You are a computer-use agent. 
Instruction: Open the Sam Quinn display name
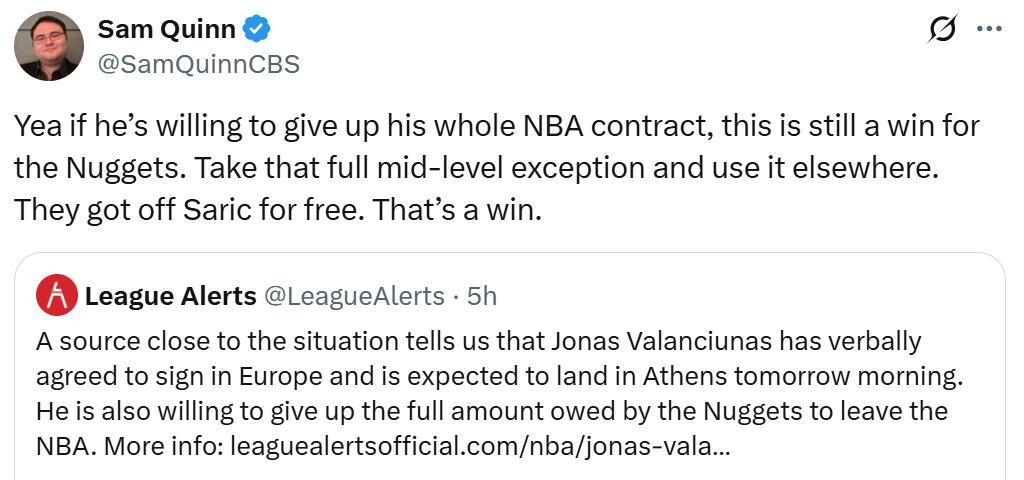[166, 30]
